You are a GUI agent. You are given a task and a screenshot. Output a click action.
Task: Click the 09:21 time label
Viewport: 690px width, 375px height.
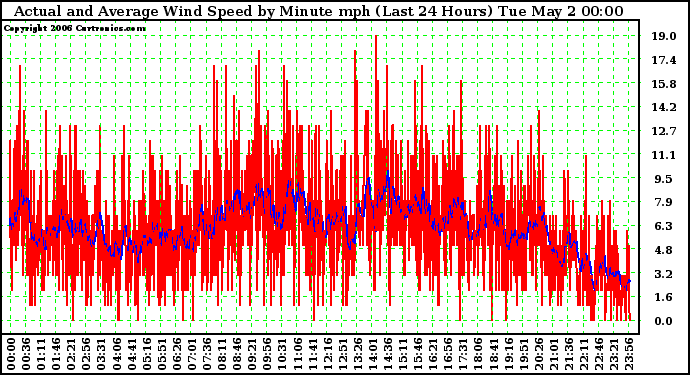pyautogui.click(x=252, y=354)
